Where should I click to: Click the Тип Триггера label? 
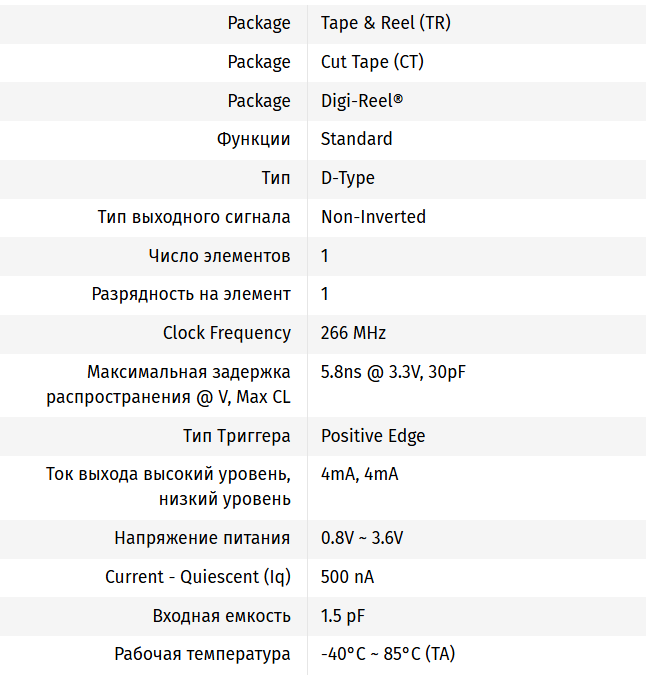(237, 436)
